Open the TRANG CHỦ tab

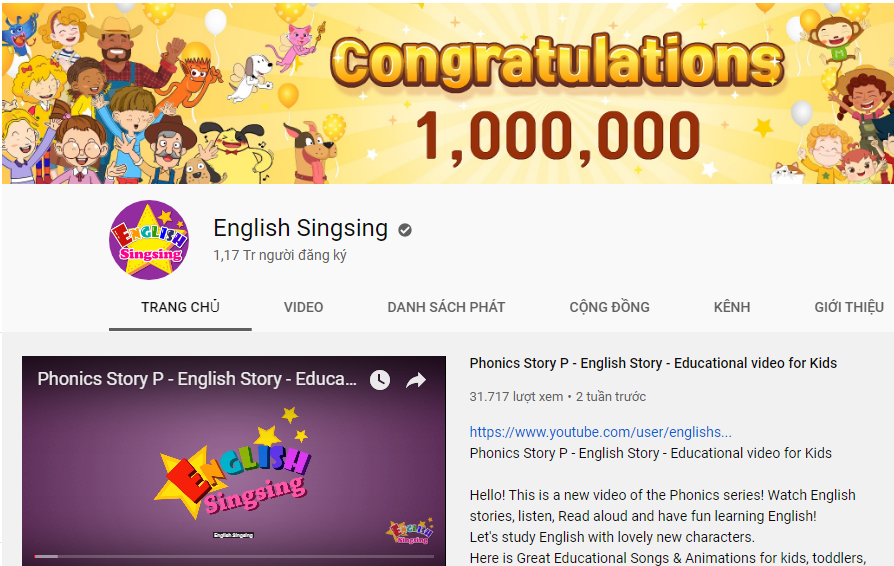(180, 307)
